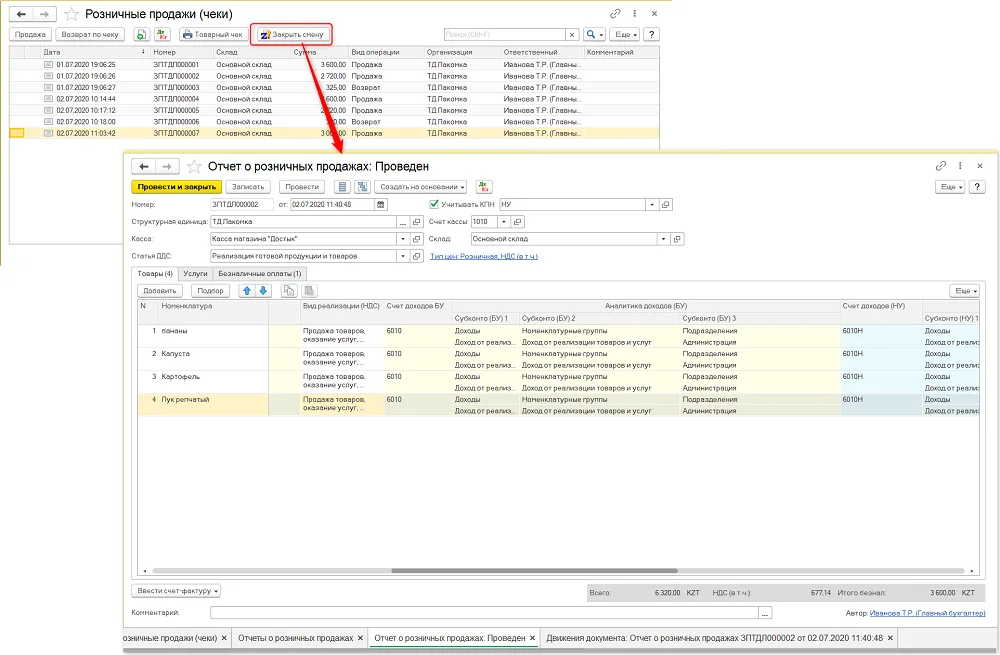
Task: Click the Дт/Кт icon in the checks list toolbar
Action: [163, 34]
